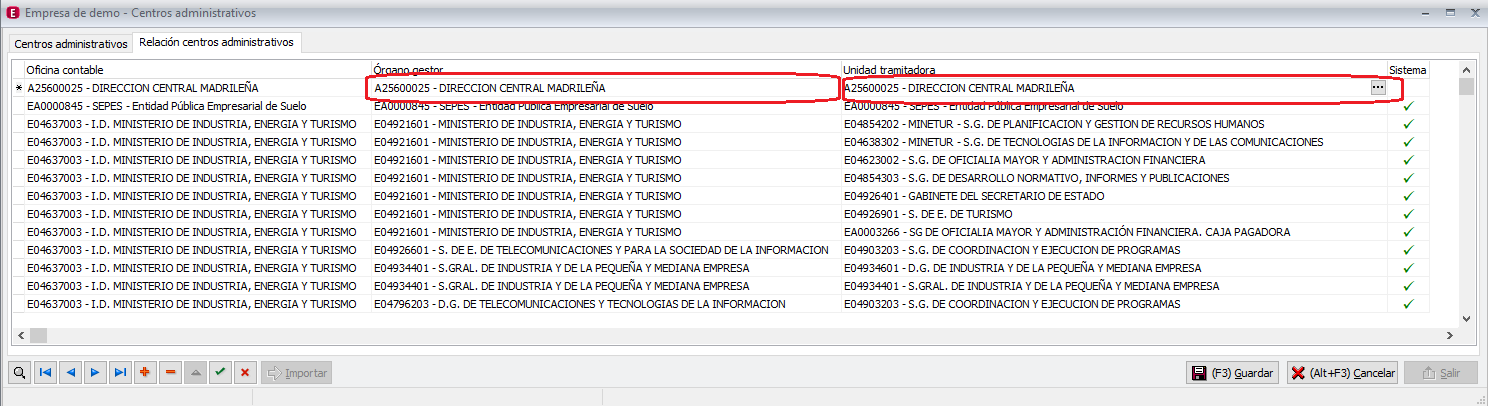Select cell E04926401 - GABINETE DEL SECRETARIO DE ESTADO
The image size is (1488, 406).
point(1114,196)
